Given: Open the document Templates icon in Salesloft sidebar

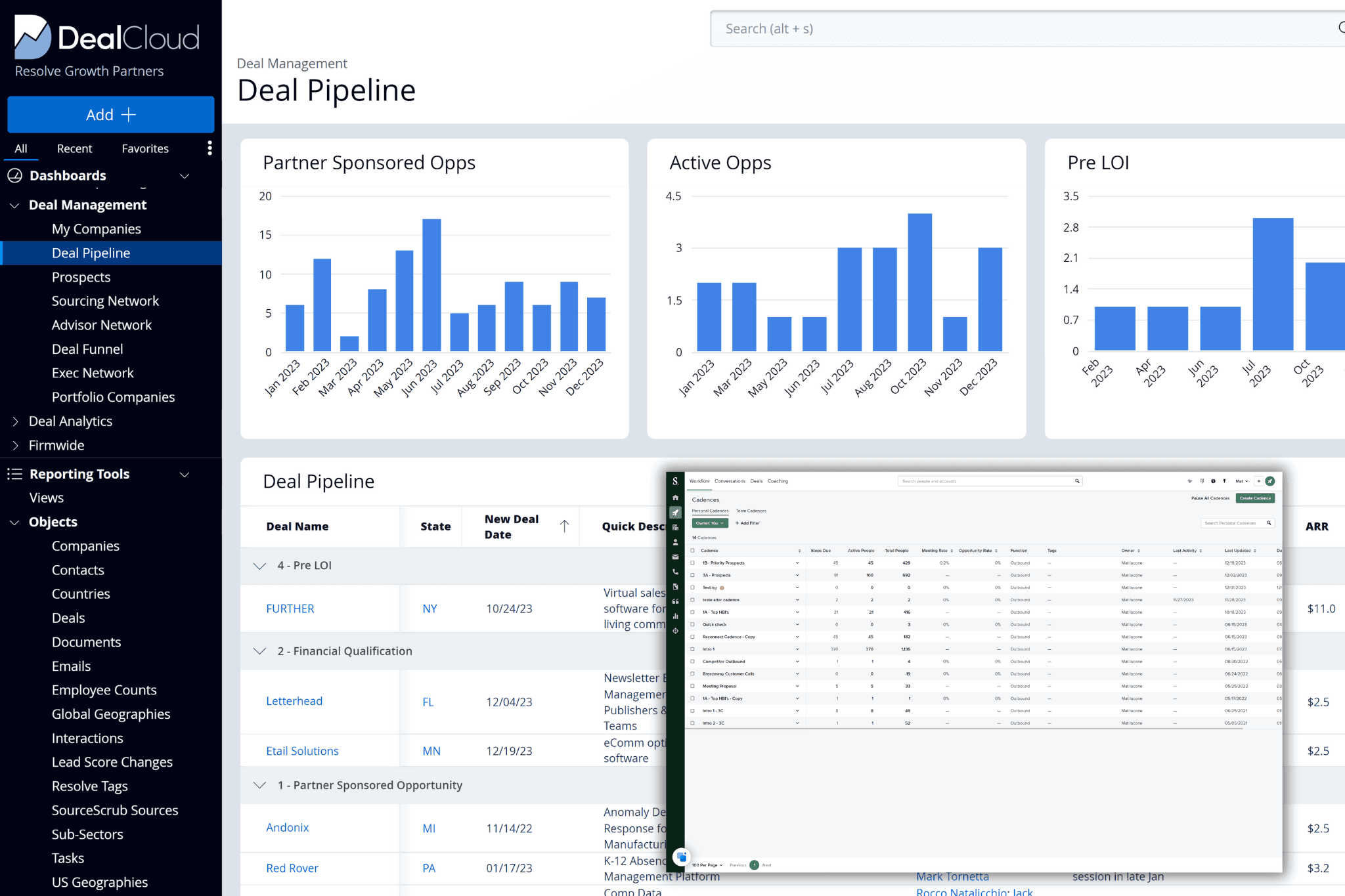Looking at the screenshot, I should coord(675,587).
